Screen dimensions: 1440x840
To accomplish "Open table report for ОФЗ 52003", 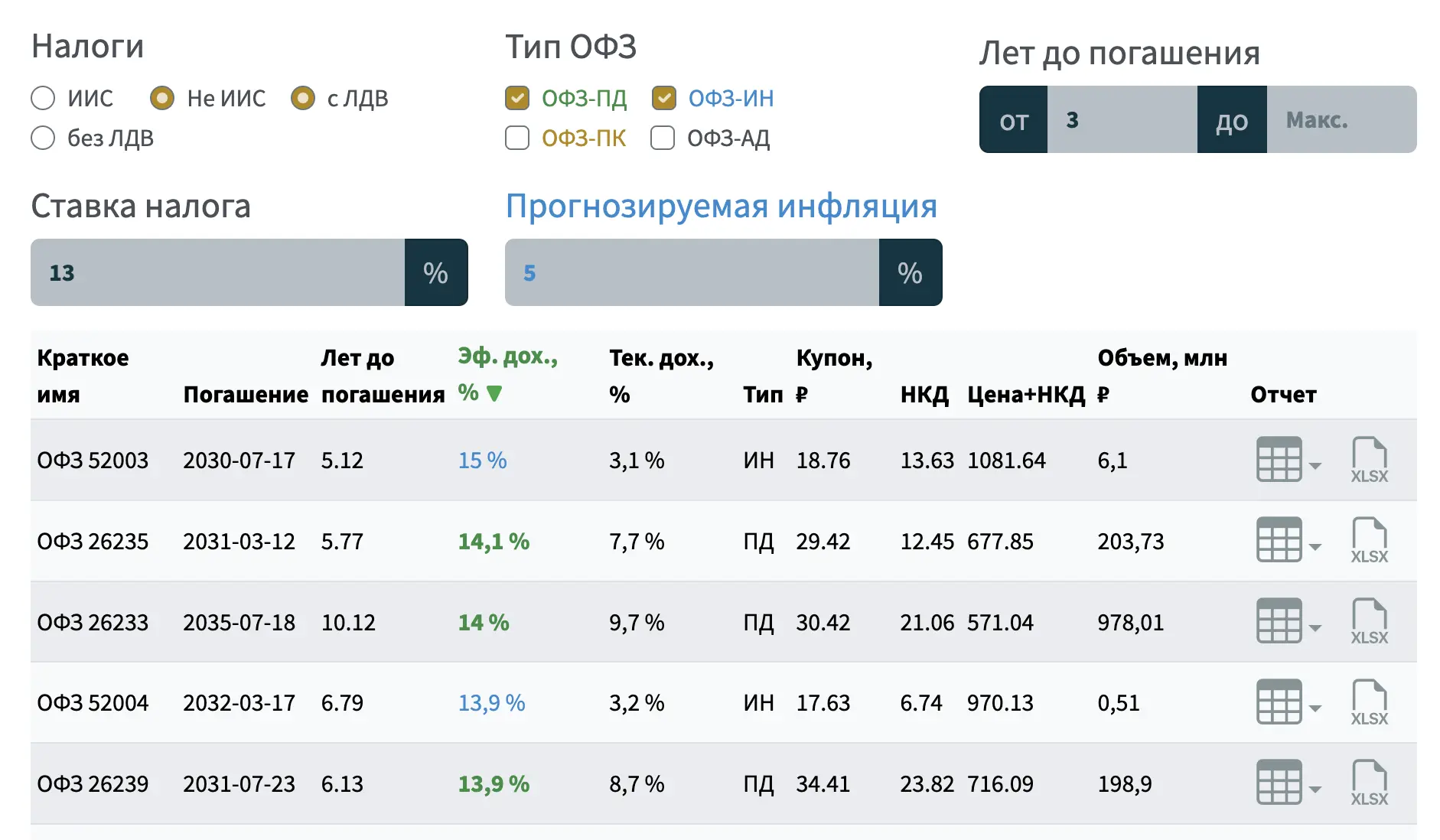I will [1279, 460].
